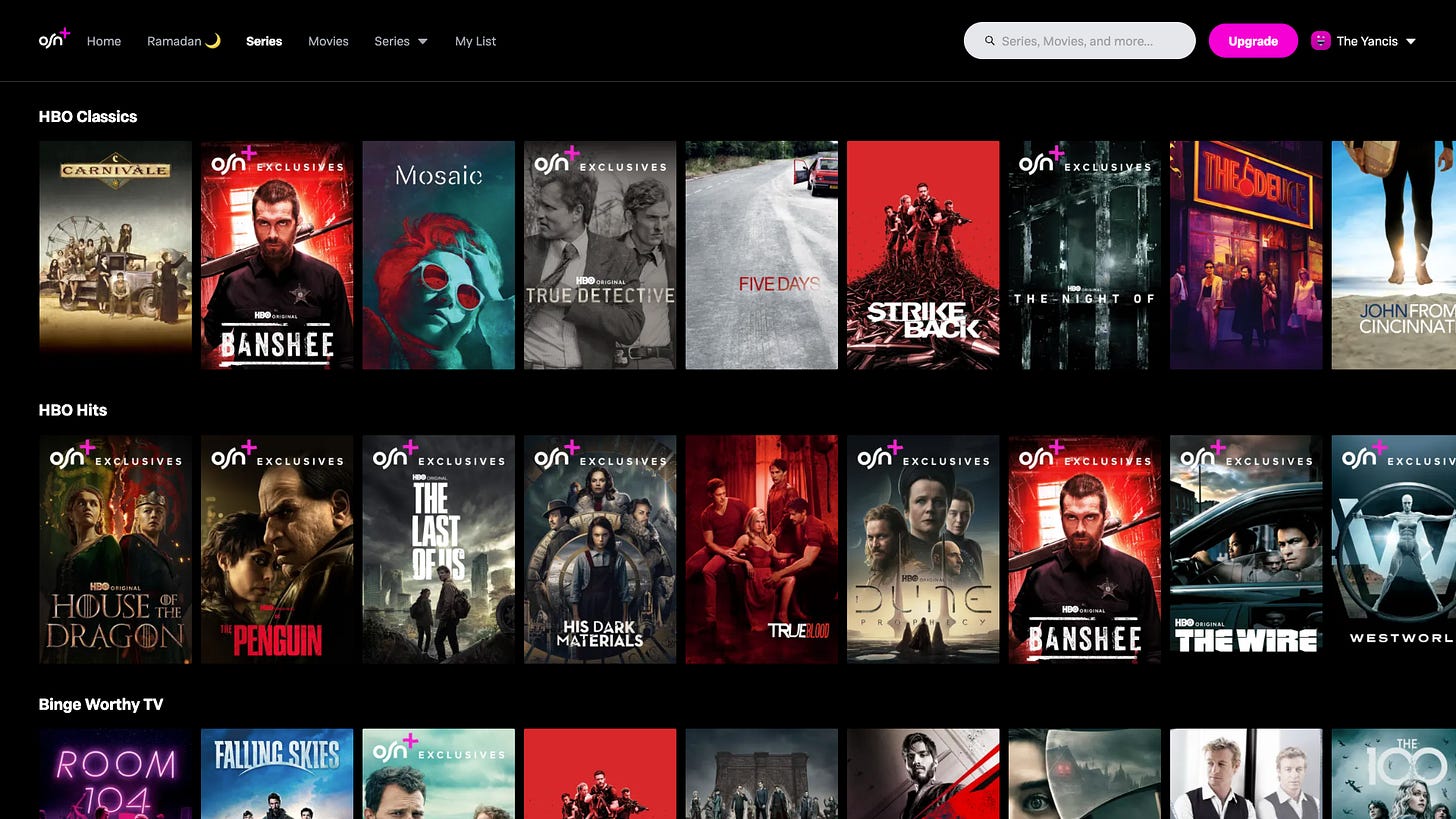This screenshot has width=1456, height=819.
Task: Open the Carnivàle poster
Action: 115,255
